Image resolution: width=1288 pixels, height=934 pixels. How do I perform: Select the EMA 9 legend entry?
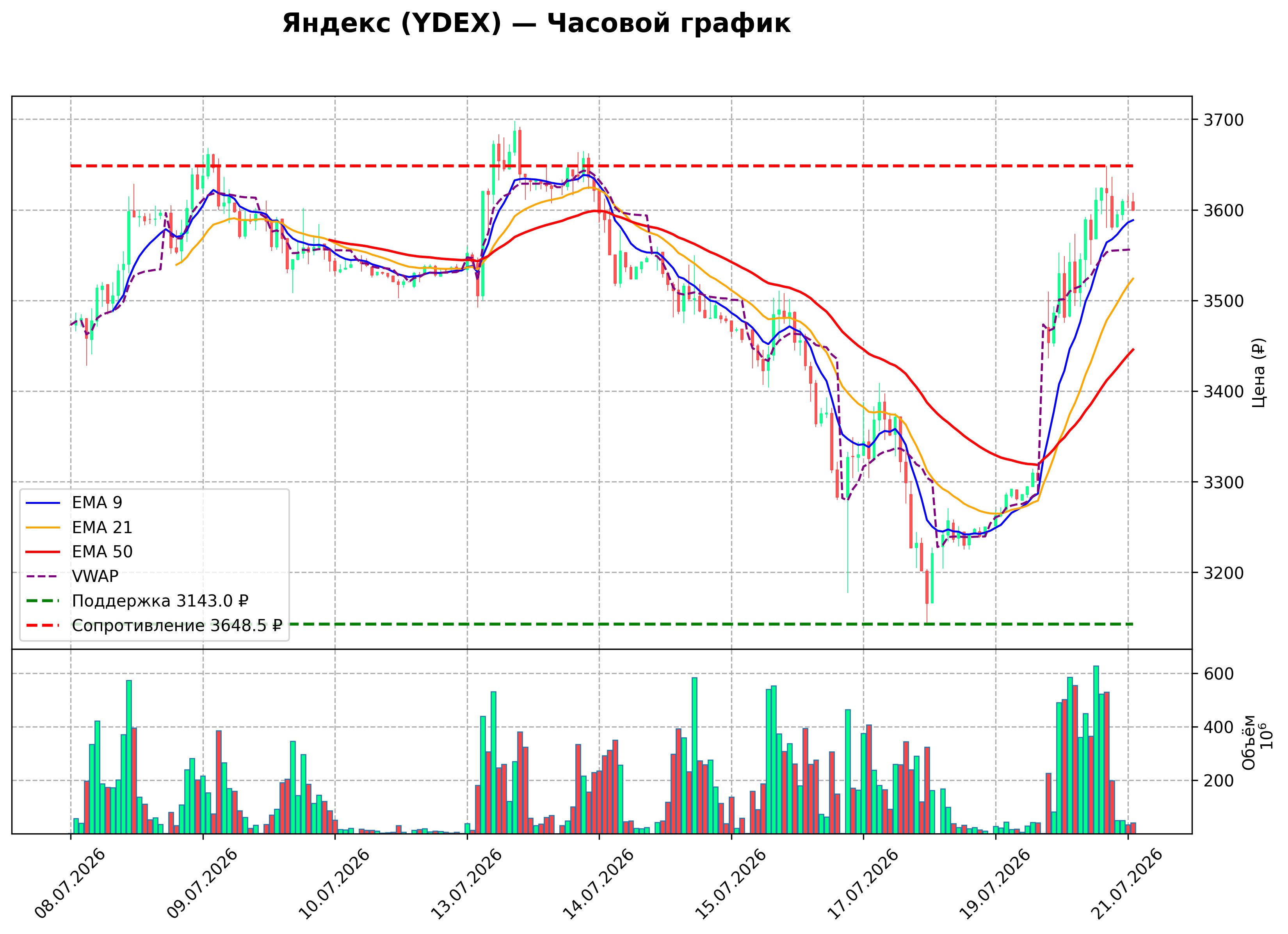pyautogui.click(x=75, y=502)
